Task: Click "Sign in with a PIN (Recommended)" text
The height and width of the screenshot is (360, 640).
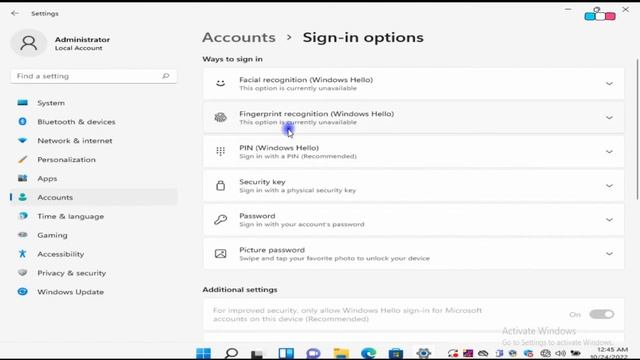Action: [x=298, y=156]
